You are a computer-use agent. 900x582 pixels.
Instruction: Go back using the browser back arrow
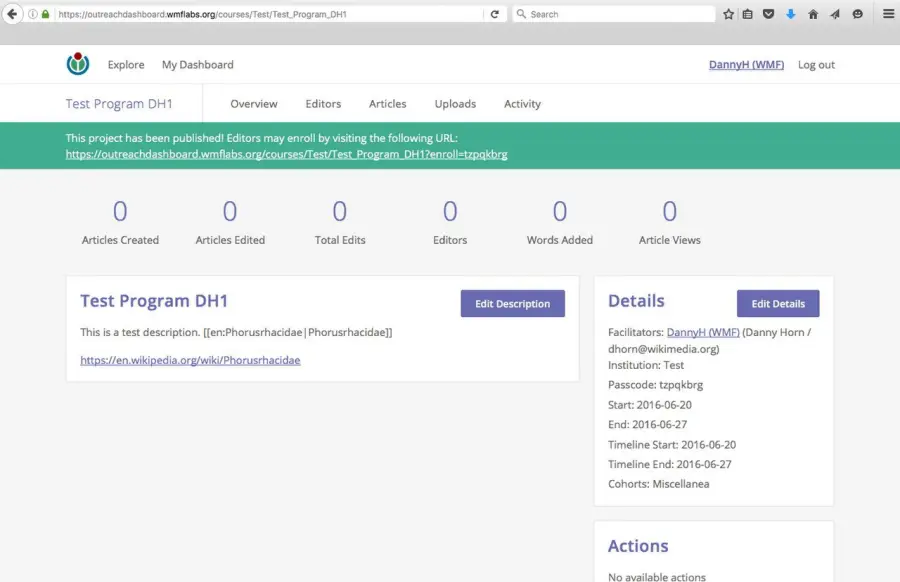tap(12, 14)
